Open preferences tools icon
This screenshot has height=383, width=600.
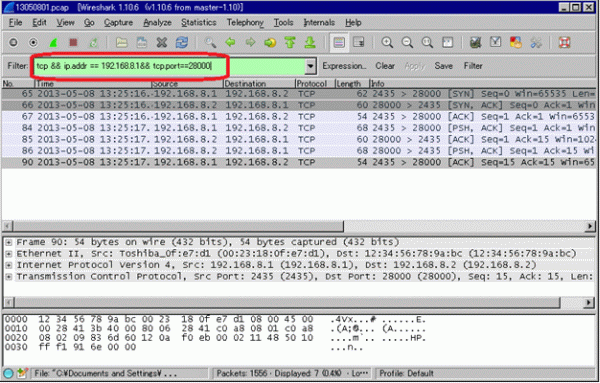[x=536, y=42]
